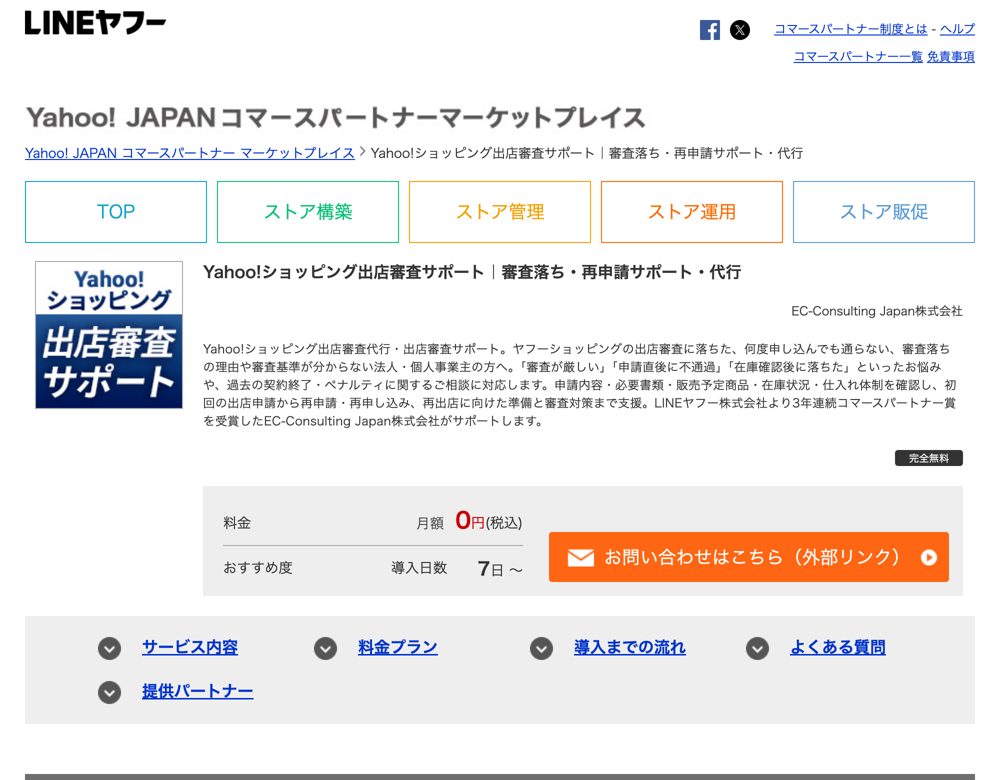
Task: Click the service heading Yahoo!ショッピング出店審査サポート
Action: (472, 272)
